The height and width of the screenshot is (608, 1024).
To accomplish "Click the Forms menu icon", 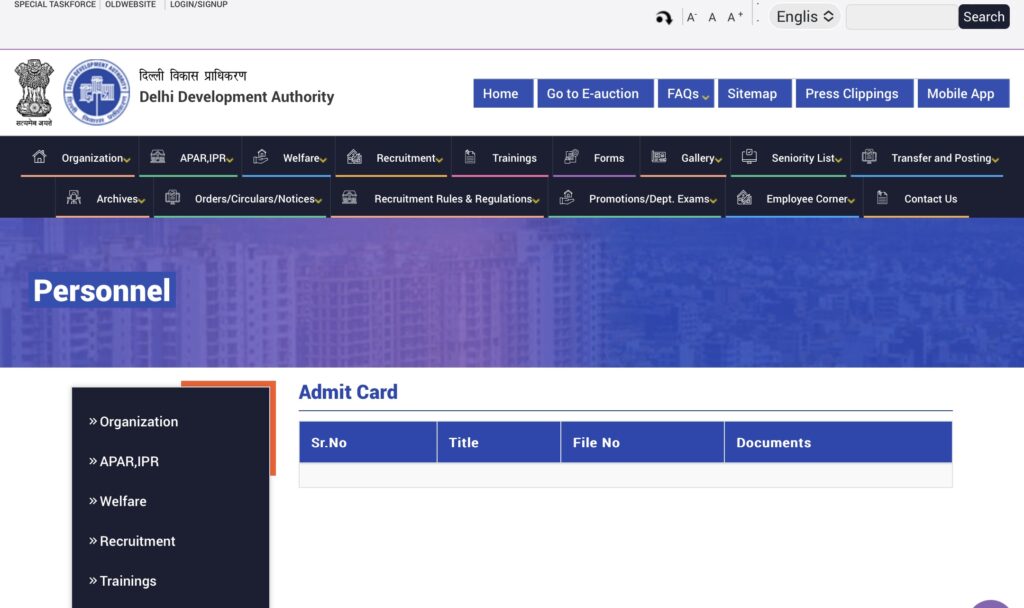I will point(571,157).
